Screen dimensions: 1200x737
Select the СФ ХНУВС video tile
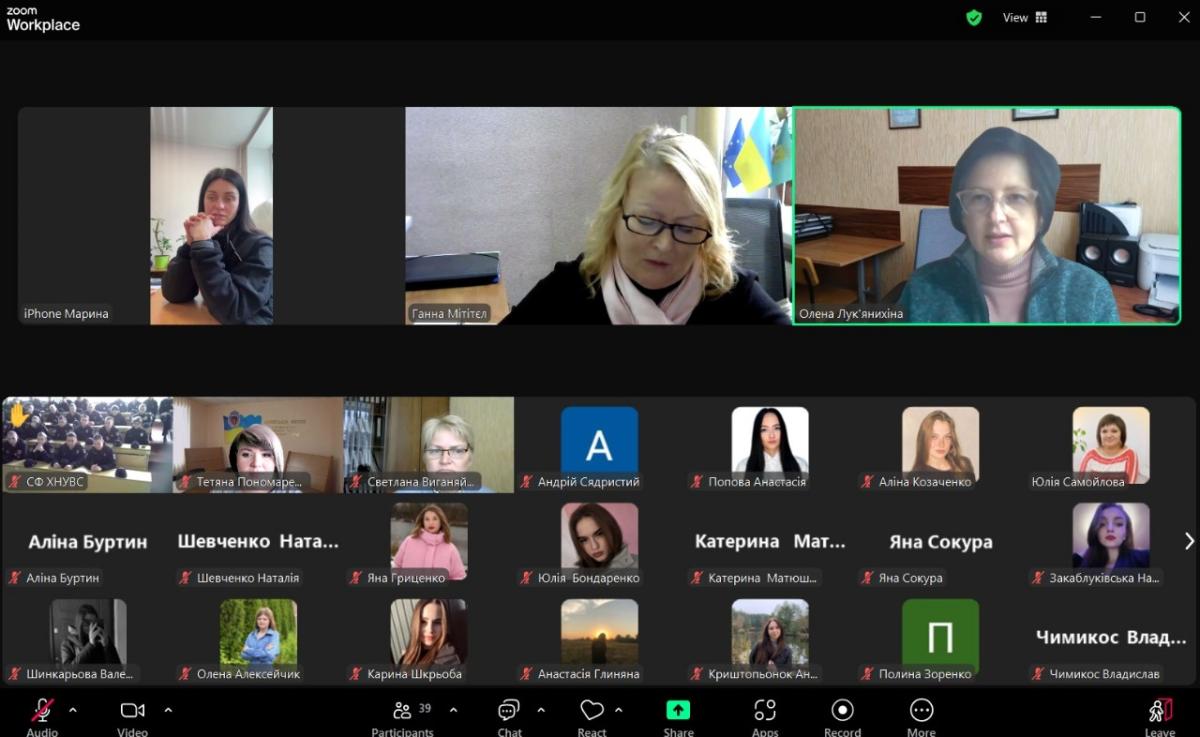[87, 445]
